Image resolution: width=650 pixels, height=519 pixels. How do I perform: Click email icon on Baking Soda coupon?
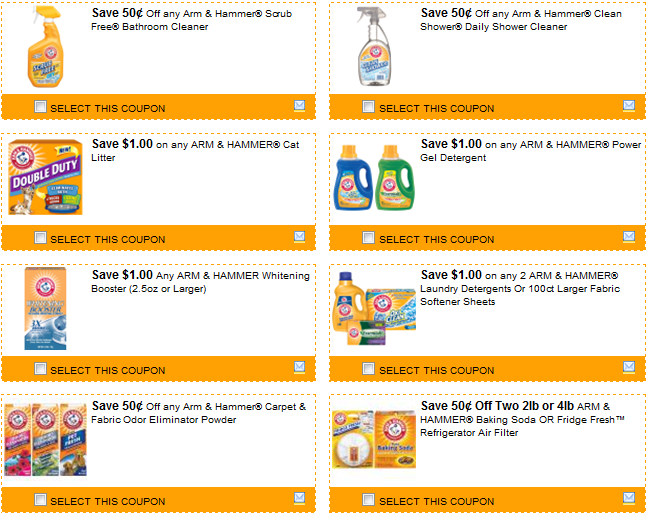coord(628,498)
